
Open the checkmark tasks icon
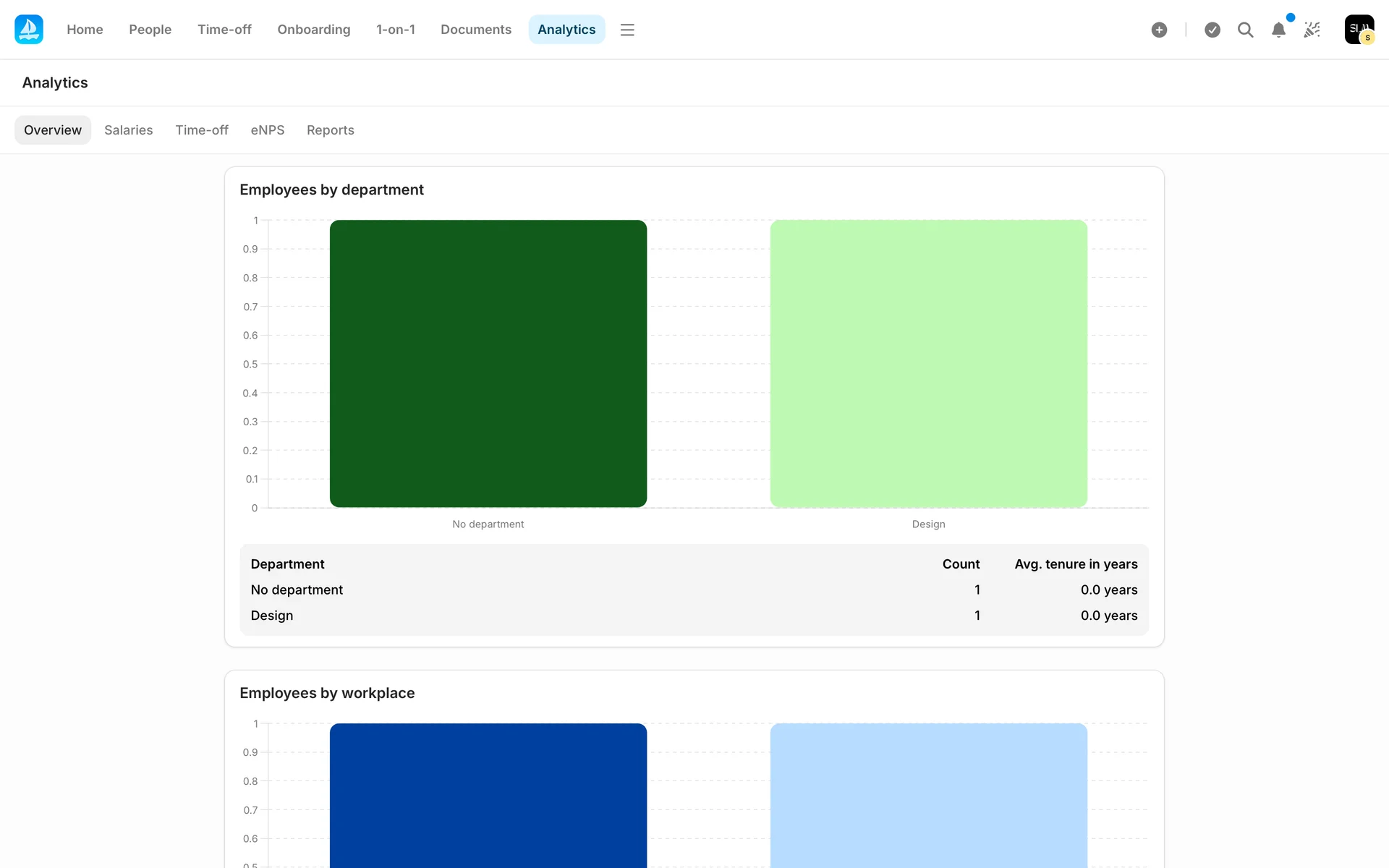tap(1212, 30)
